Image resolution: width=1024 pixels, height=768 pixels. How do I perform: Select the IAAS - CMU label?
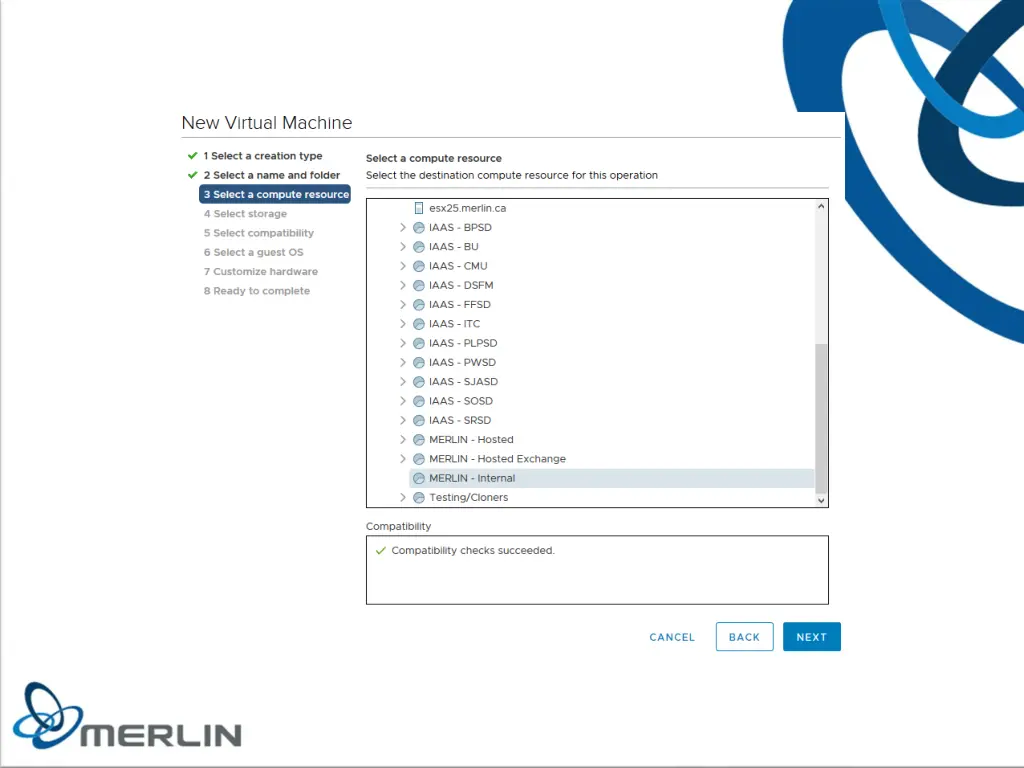(458, 266)
